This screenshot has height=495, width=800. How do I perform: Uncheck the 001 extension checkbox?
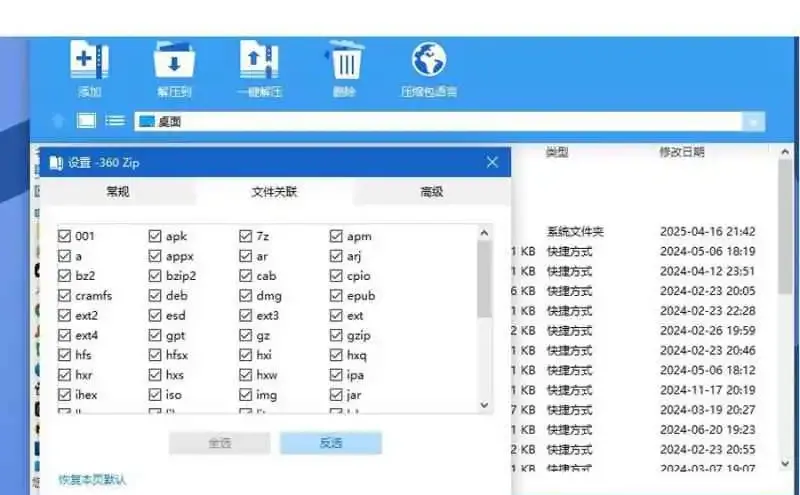(64, 236)
